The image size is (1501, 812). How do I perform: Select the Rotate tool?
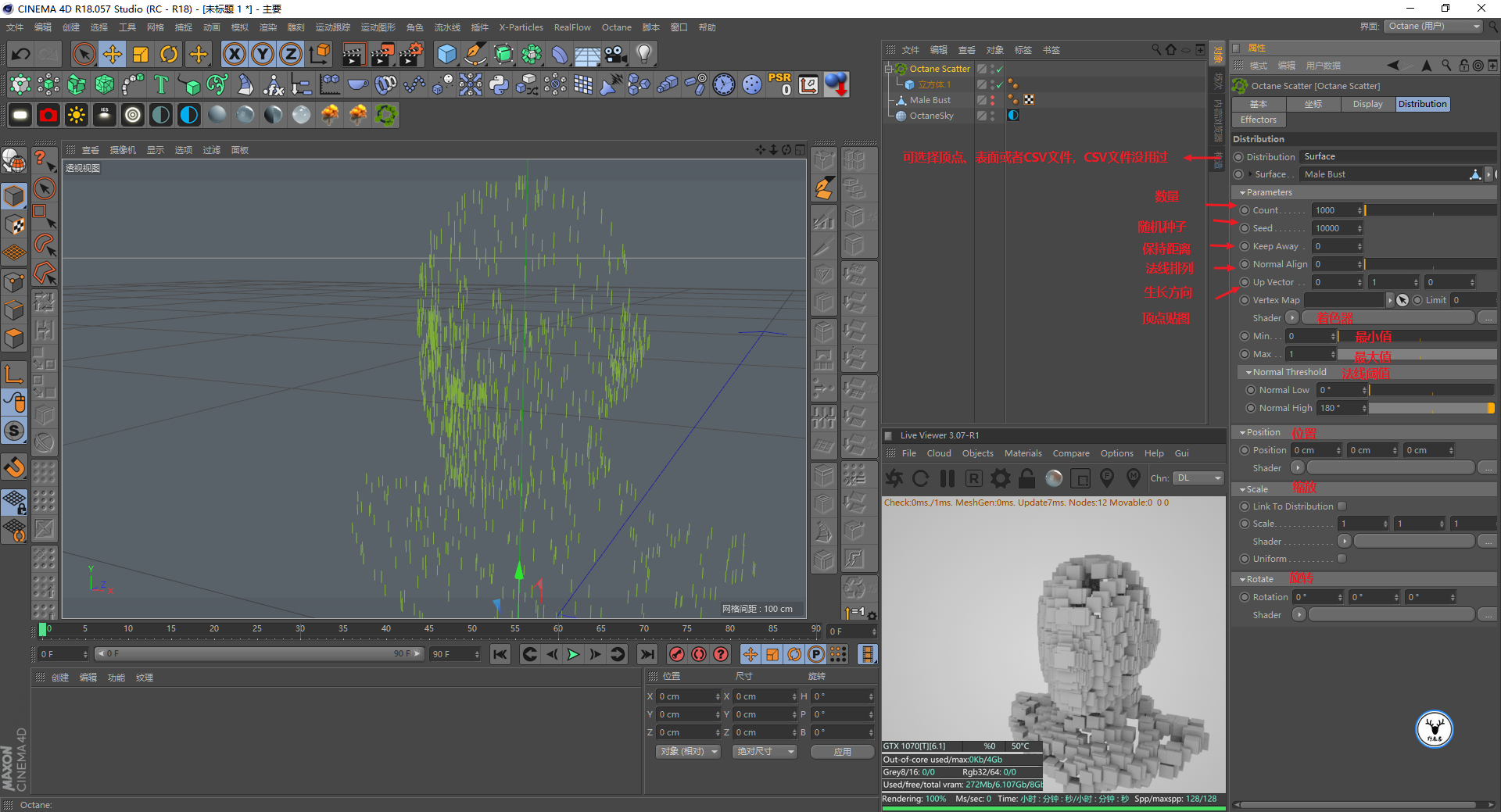point(169,54)
